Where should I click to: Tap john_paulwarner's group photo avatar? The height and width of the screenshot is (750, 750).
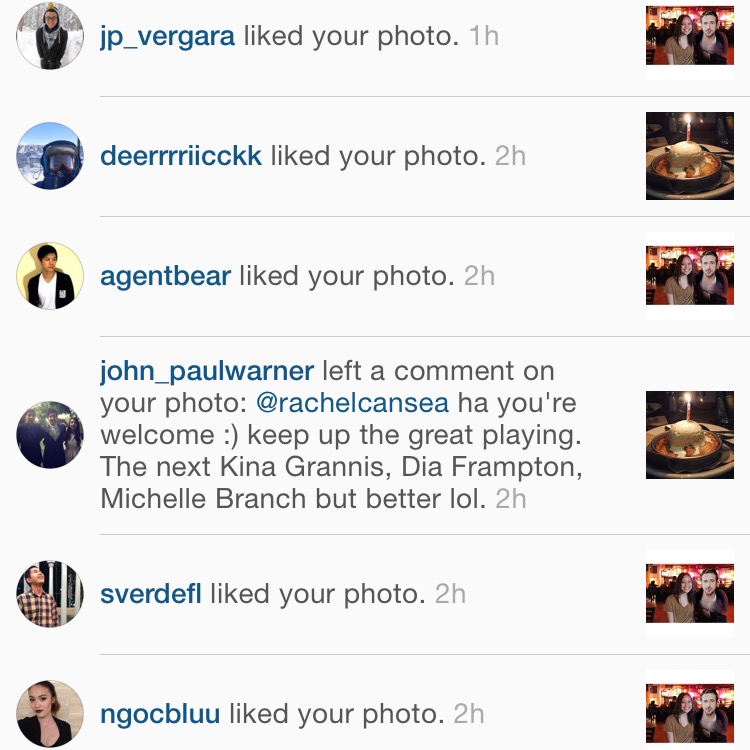[50, 435]
